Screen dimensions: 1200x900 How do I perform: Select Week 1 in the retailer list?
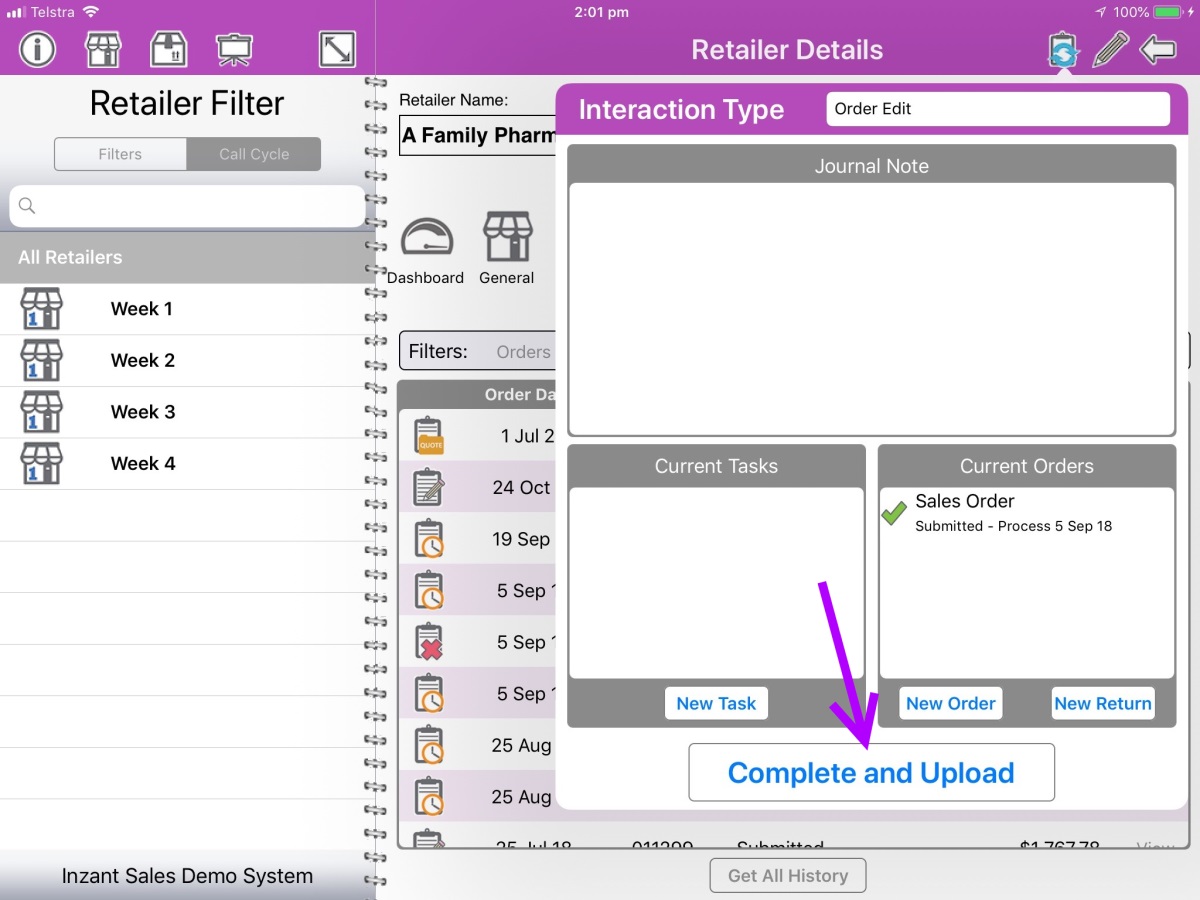click(x=187, y=309)
